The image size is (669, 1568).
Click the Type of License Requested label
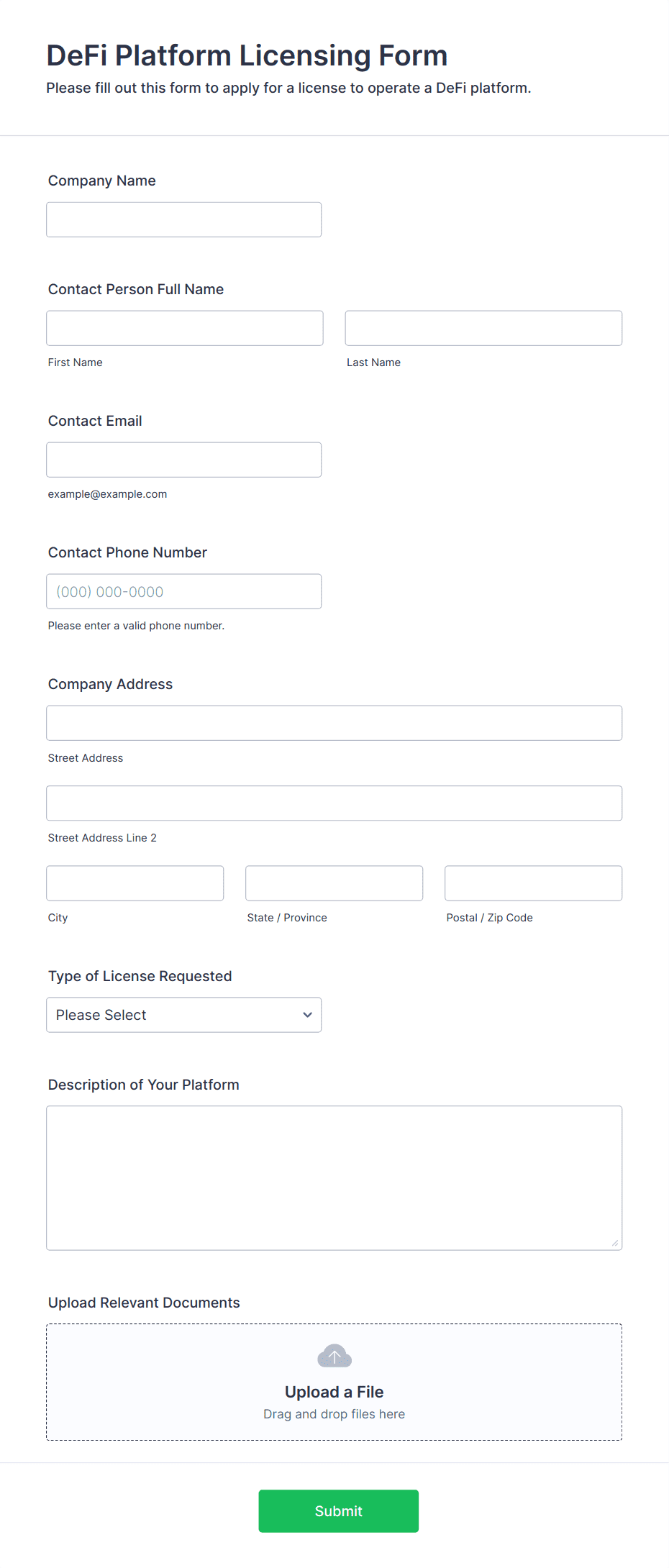click(x=140, y=976)
